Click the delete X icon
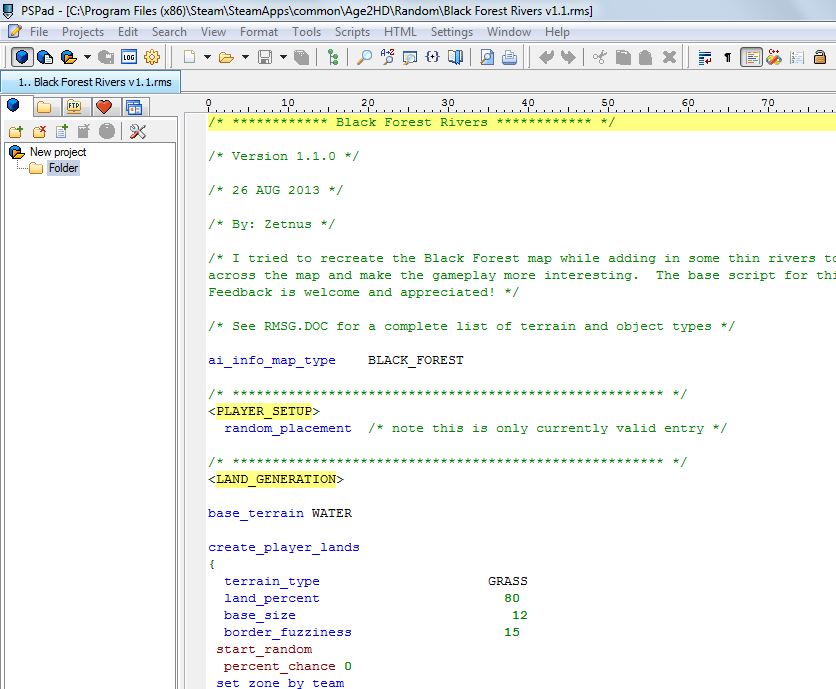836x689 pixels. pos(669,57)
